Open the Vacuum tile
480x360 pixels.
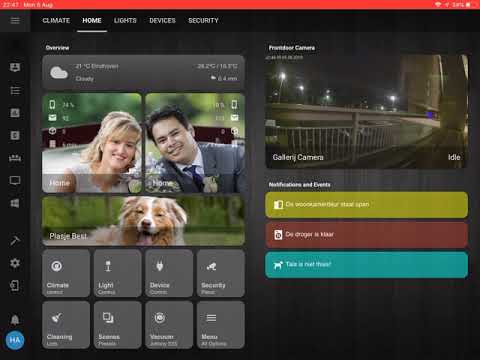pos(169,325)
